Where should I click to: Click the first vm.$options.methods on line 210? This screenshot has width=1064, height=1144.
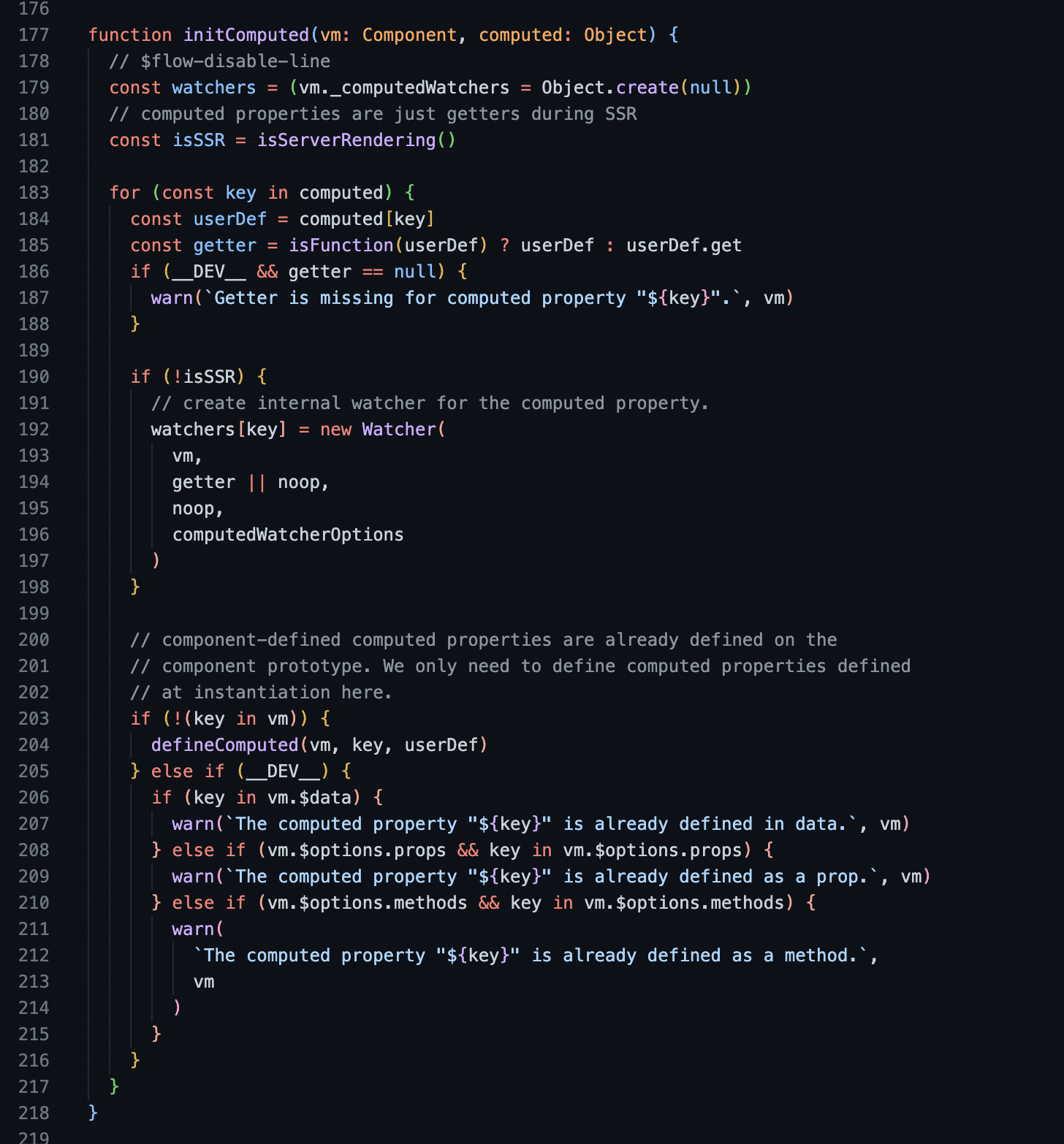click(368, 903)
